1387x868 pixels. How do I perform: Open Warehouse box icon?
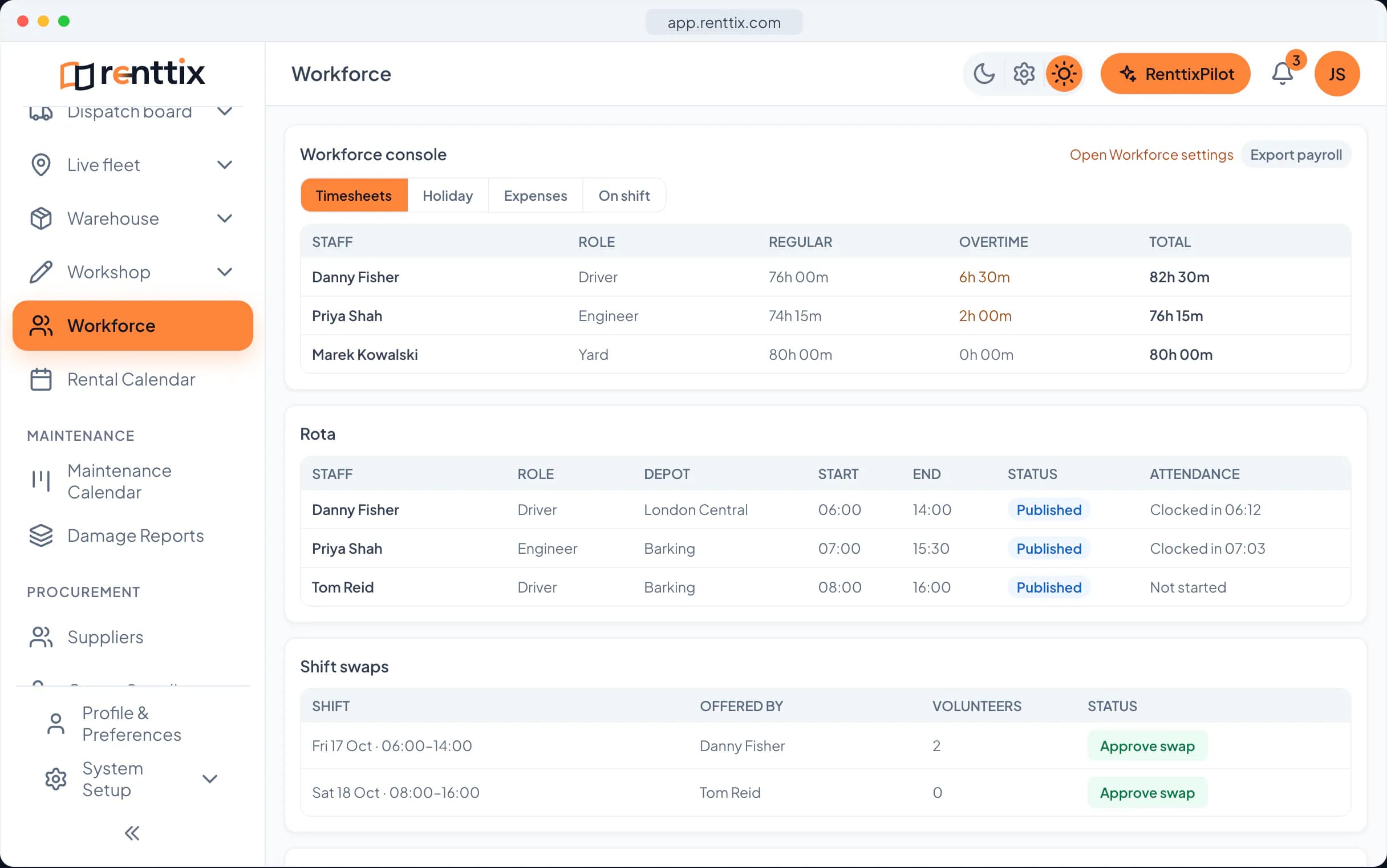pyautogui.click(x=40, y=218)
